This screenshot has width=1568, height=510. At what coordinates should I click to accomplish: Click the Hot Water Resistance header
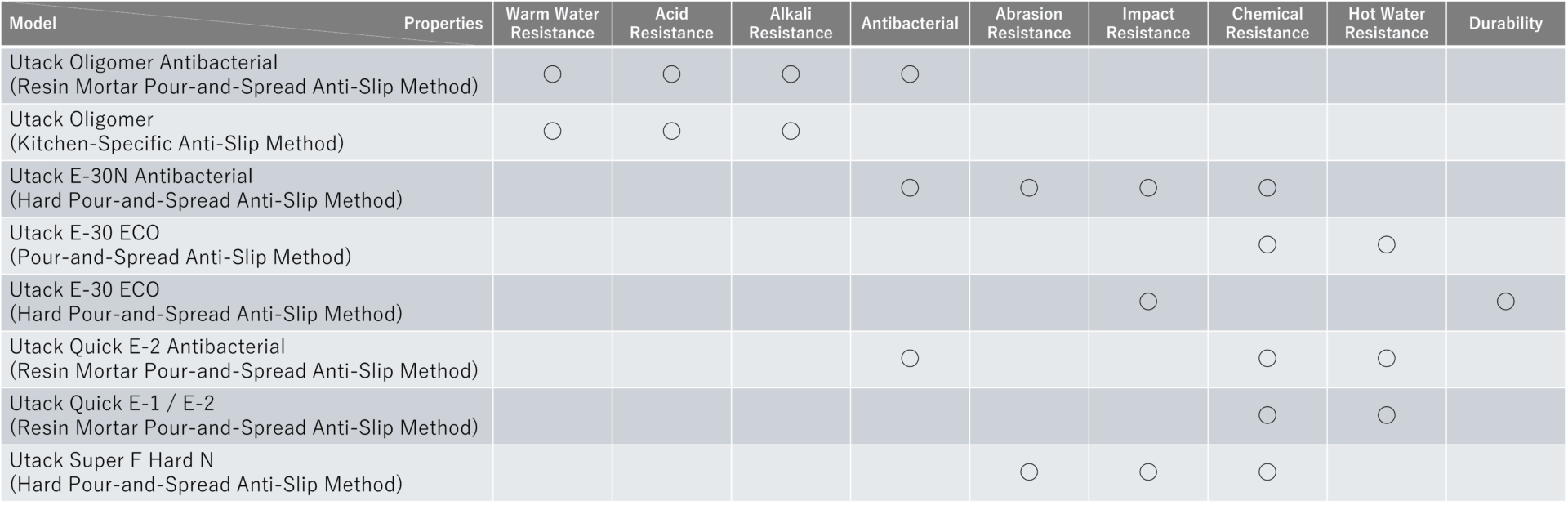[1387, 23]
